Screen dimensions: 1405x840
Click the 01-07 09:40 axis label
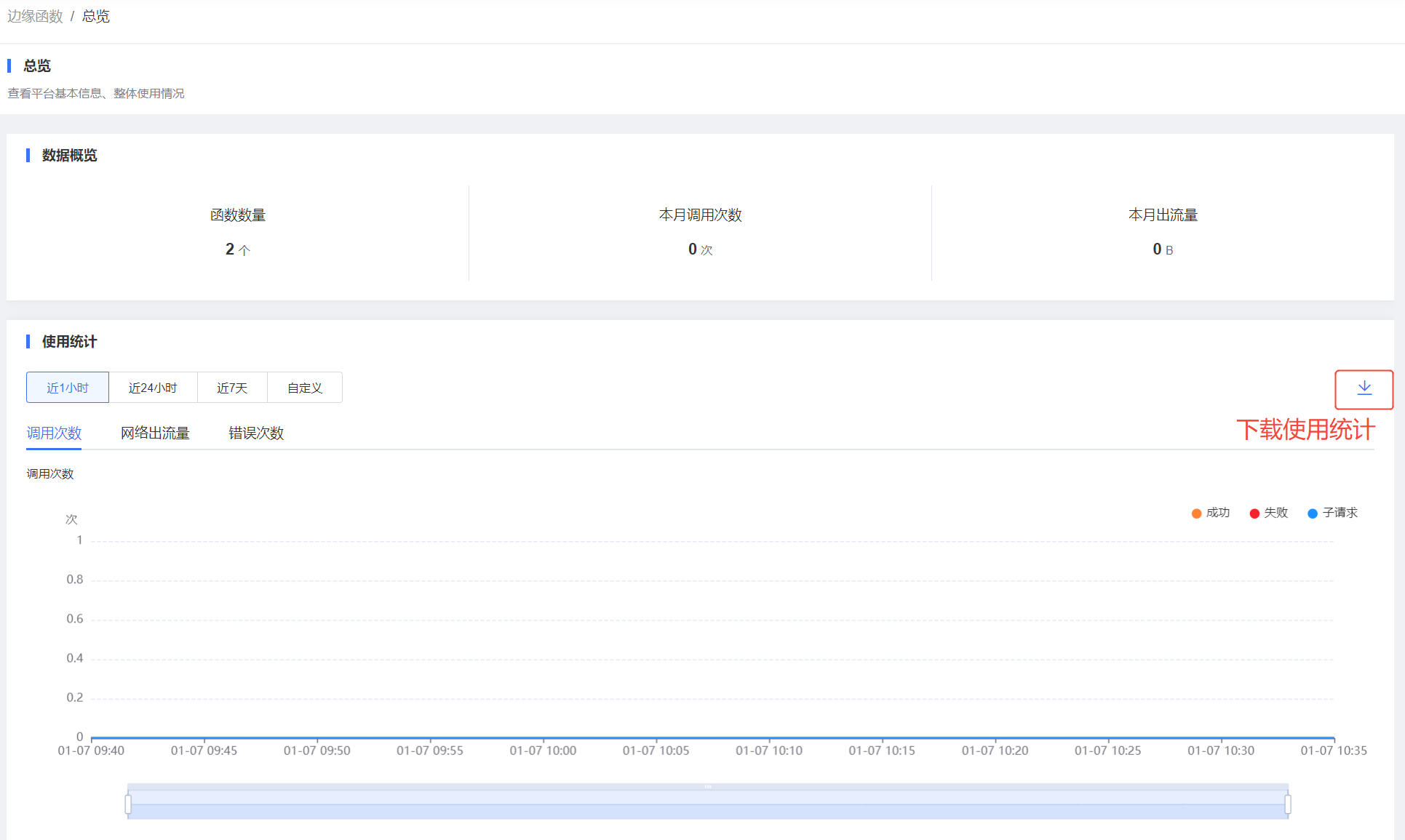(91, 751)
